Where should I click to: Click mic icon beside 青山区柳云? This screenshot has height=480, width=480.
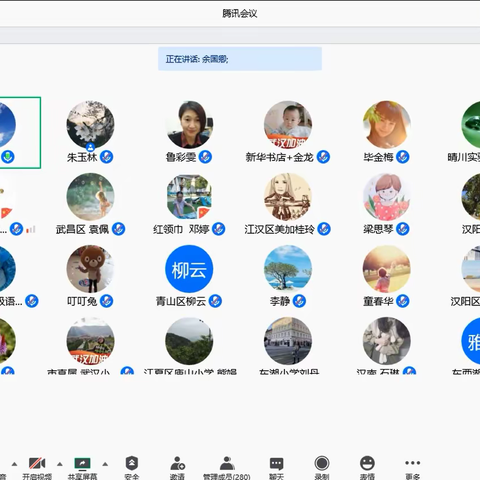pos(215,301)
